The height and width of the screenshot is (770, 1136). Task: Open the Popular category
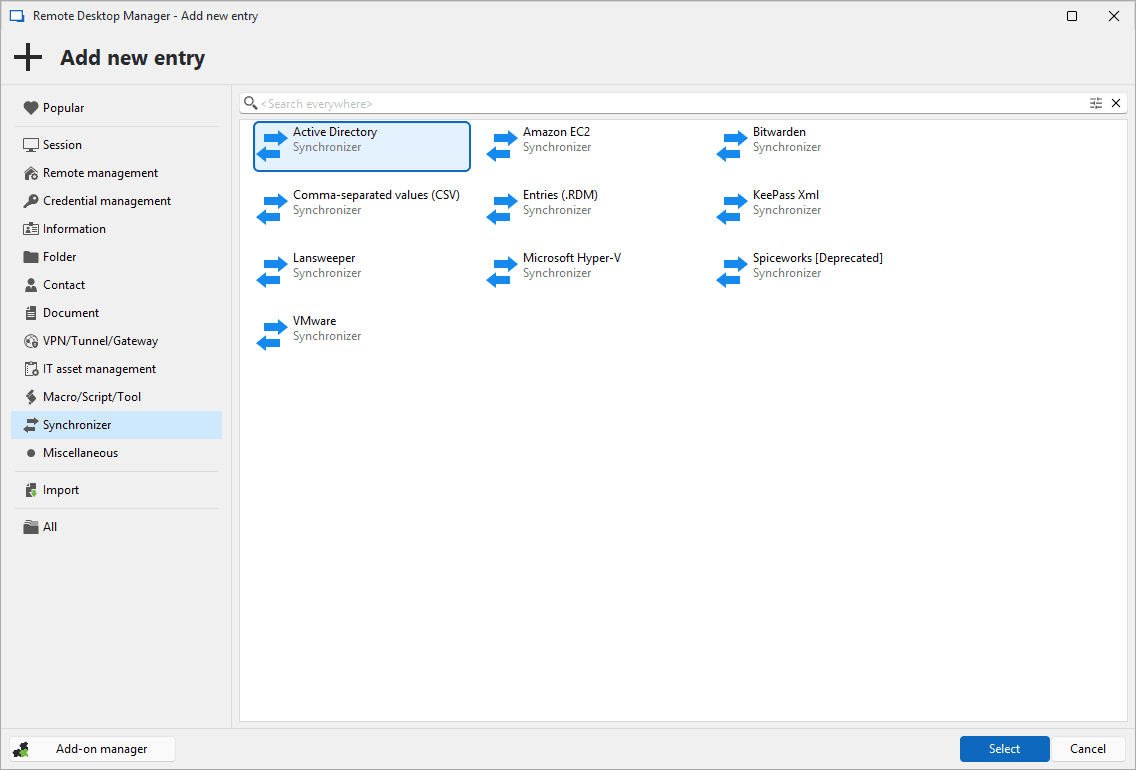pyautogui.click(x=63, y=108)
